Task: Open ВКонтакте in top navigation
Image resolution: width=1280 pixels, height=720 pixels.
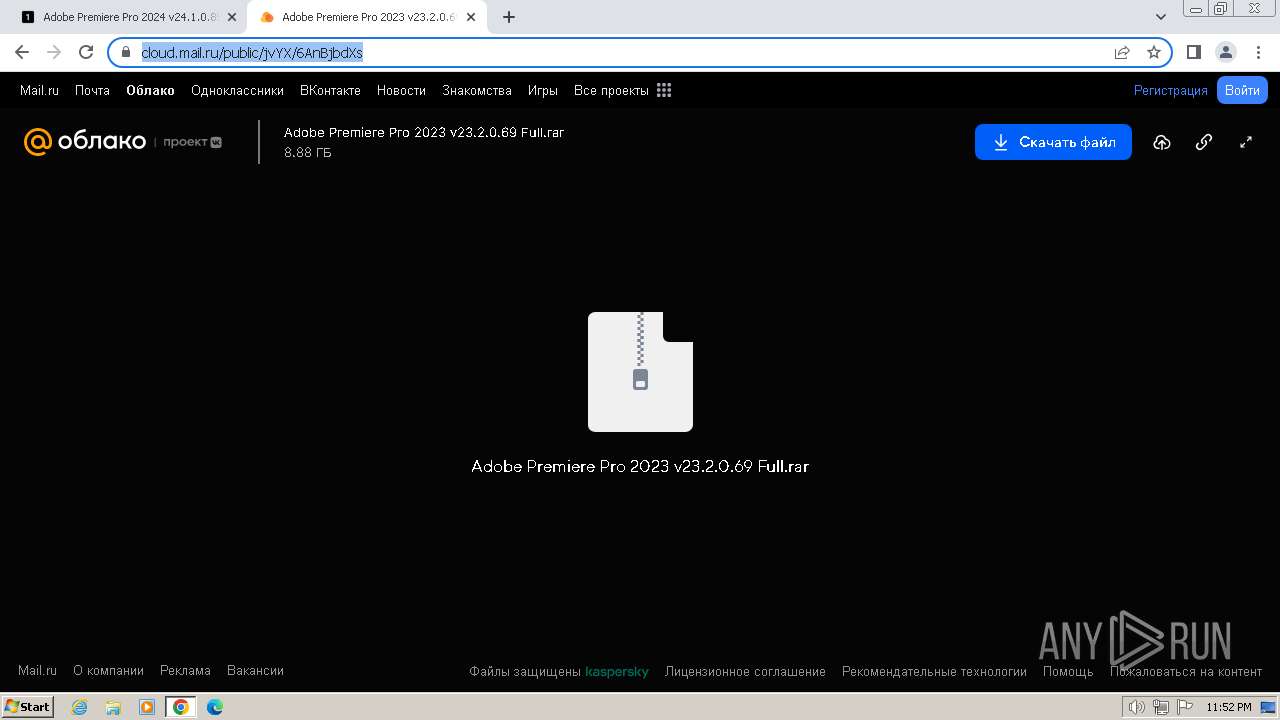Action: point(330,90)
